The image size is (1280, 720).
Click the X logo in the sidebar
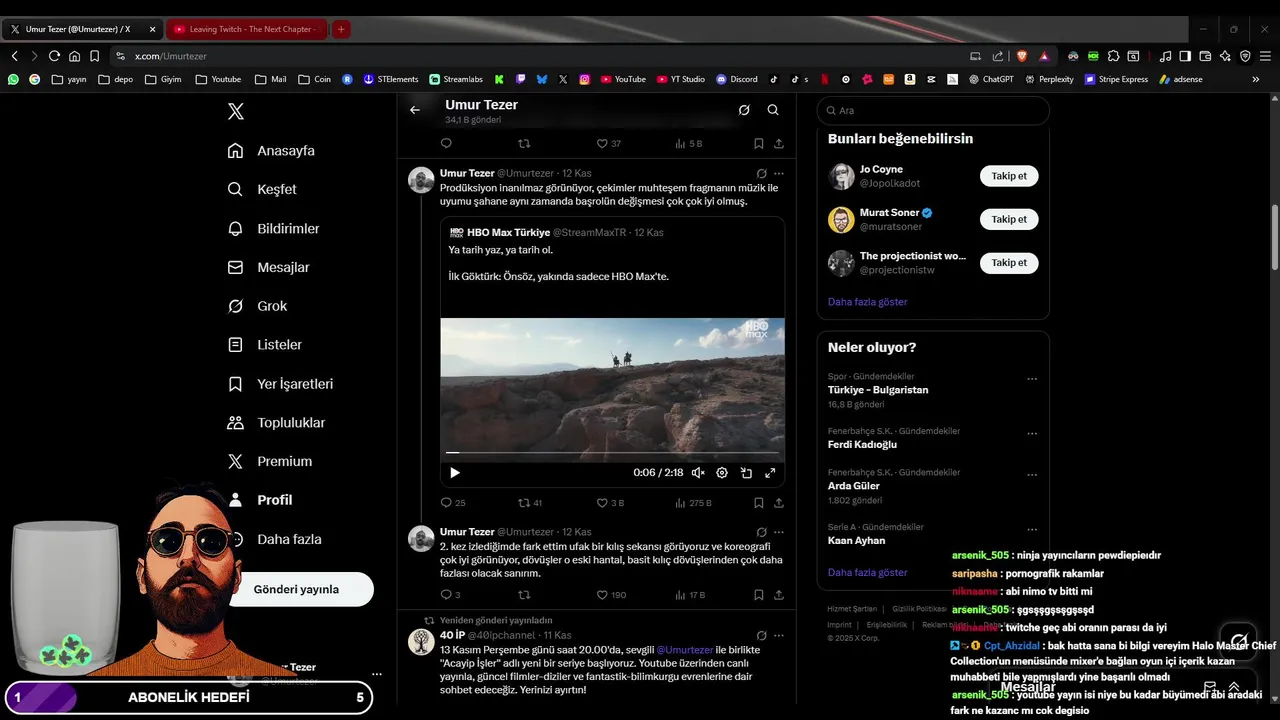[236, 111]
